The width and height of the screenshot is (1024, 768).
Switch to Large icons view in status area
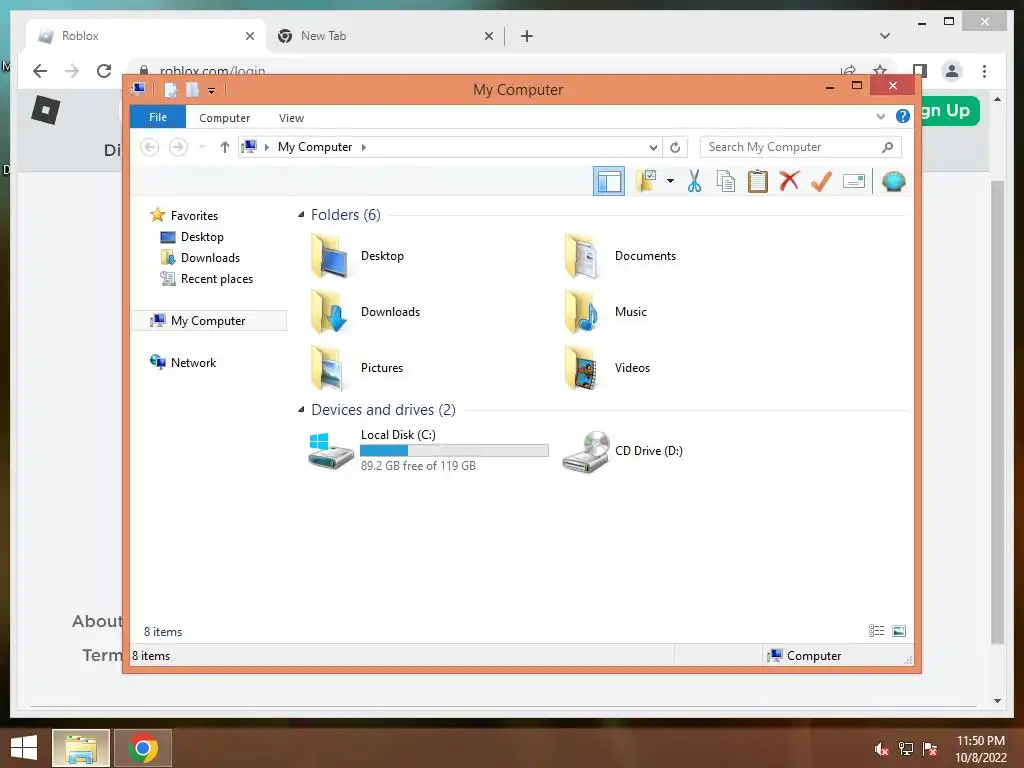tap(899, 630)
